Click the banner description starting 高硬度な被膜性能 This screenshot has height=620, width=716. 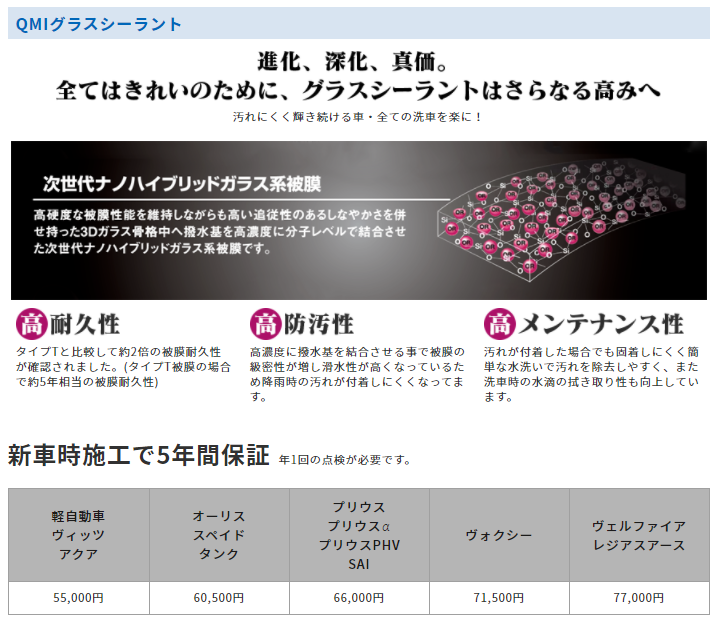pyautogui.click(x=220, y=231)
